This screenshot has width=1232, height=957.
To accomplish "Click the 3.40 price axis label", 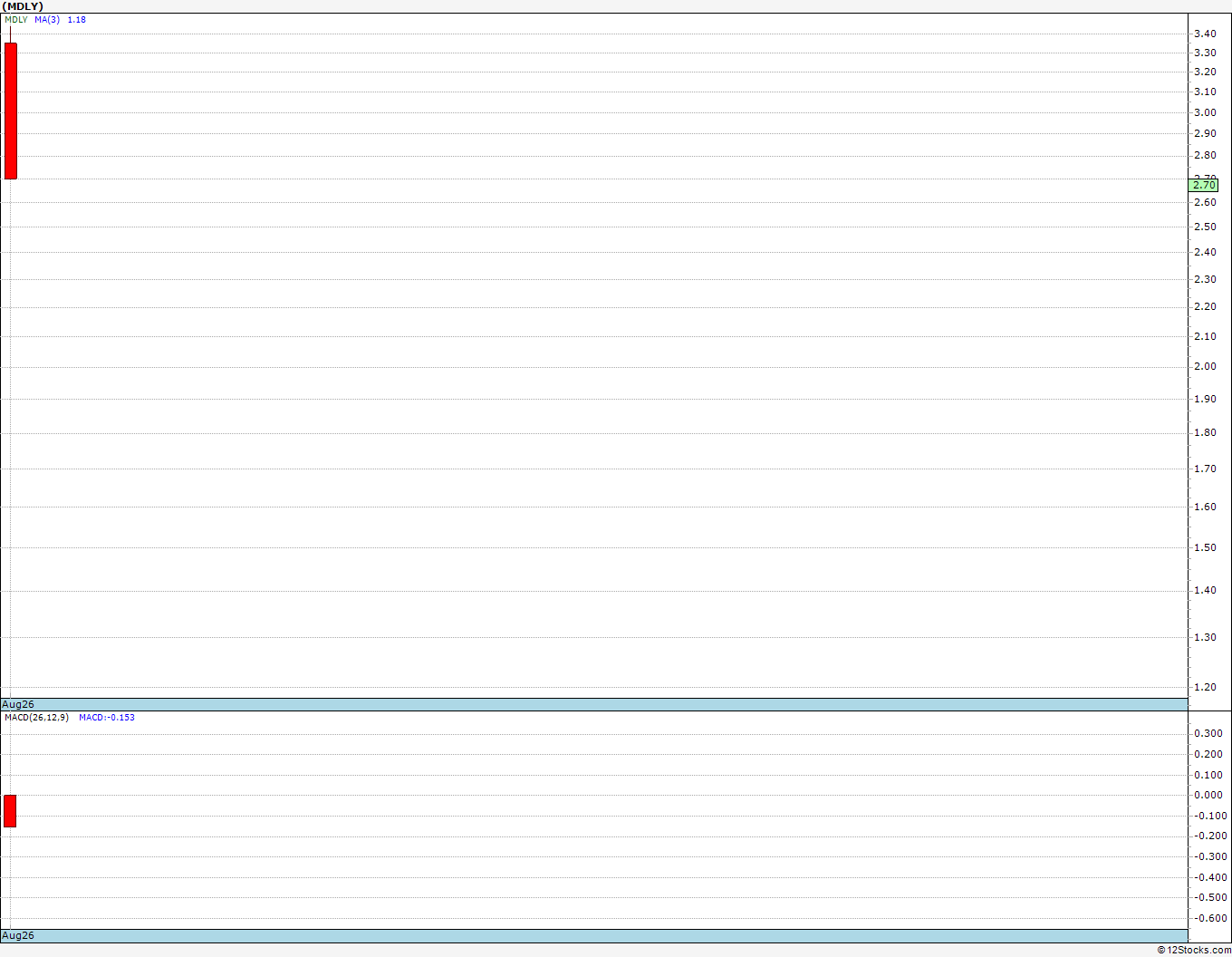I will coord(1205,34).
